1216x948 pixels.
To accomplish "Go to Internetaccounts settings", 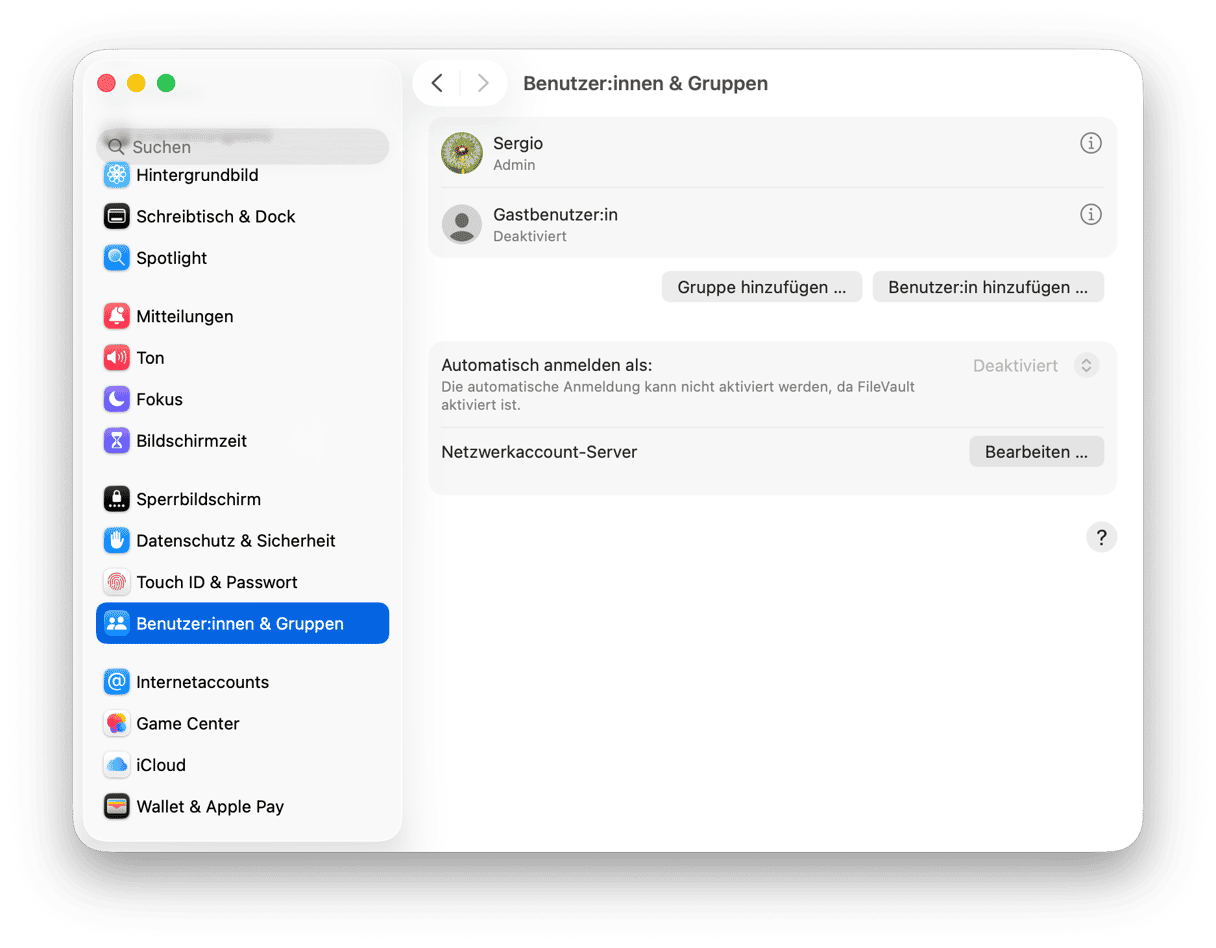I will [202, 682].
